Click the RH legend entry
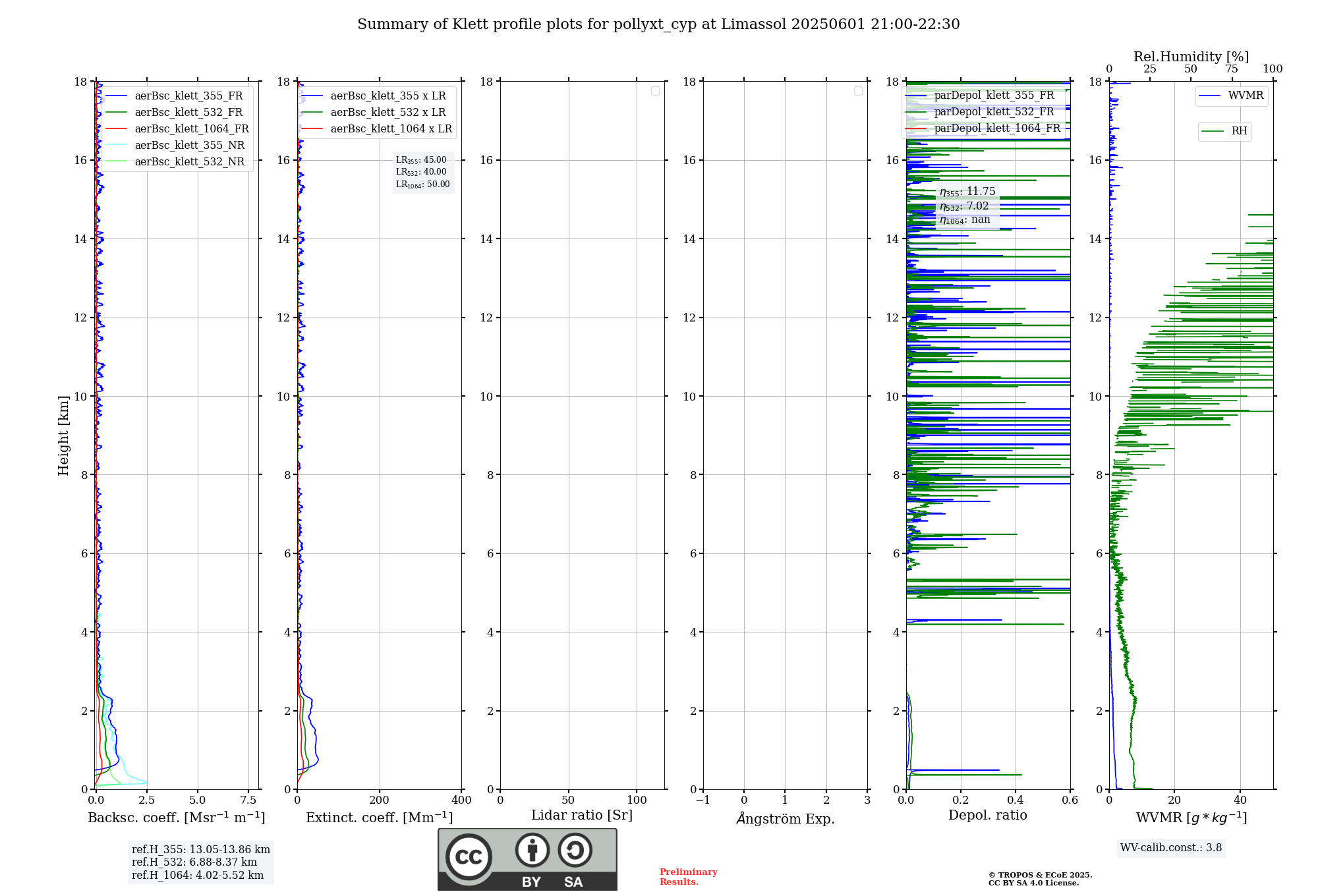 [x=1239, y=131]
